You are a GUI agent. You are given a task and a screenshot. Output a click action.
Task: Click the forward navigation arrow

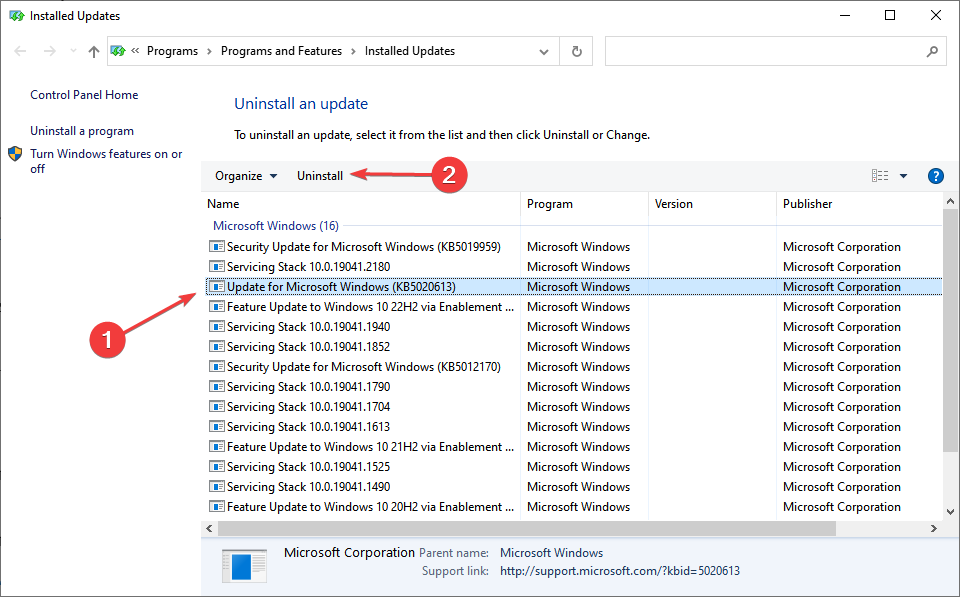(x=50, y=51)
